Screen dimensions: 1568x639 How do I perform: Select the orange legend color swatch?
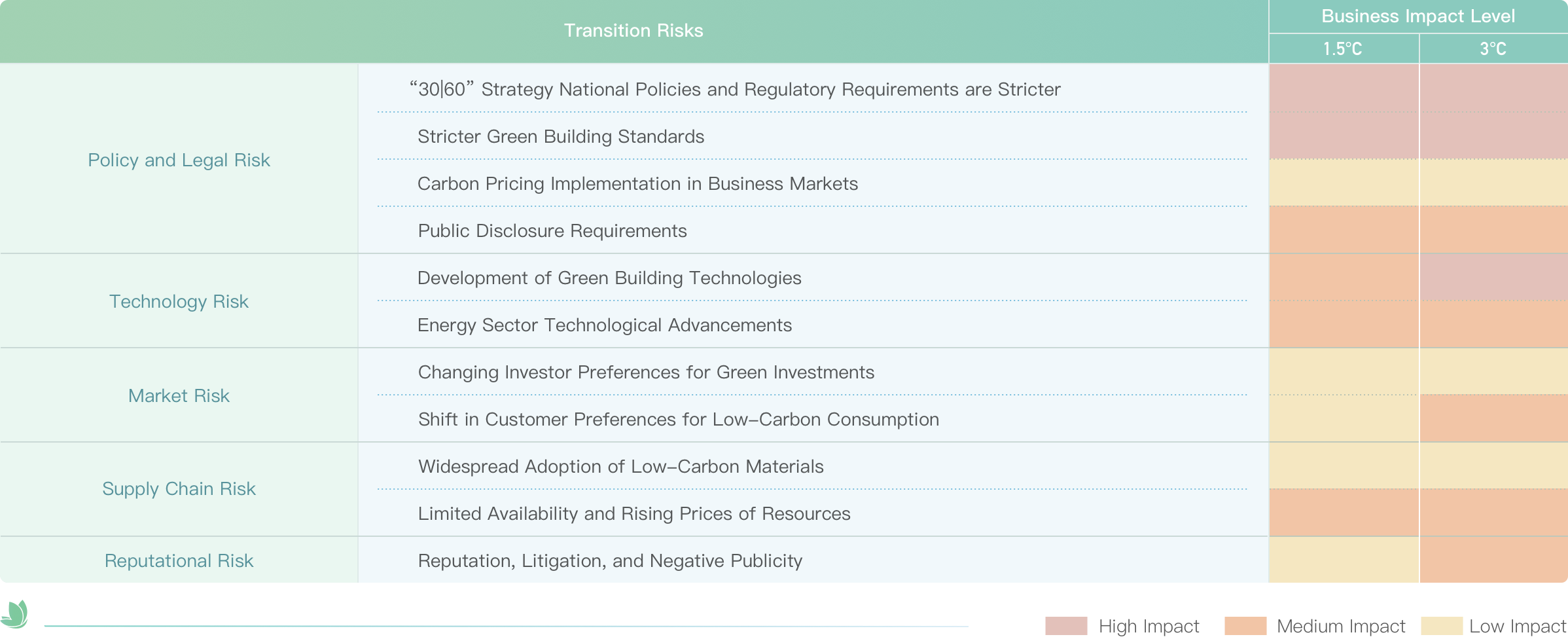[1245, 625]
